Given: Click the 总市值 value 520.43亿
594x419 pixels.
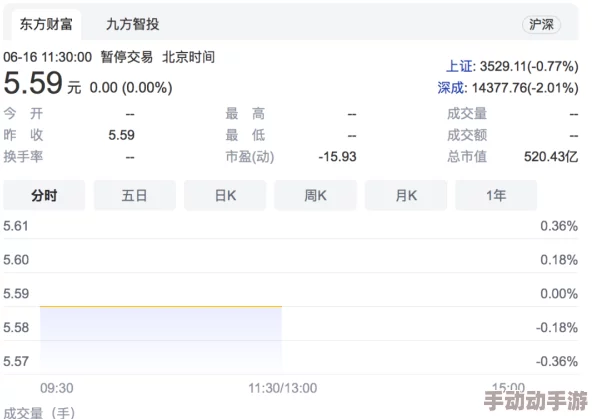Looking at the screenshot, I should point(551,156).
